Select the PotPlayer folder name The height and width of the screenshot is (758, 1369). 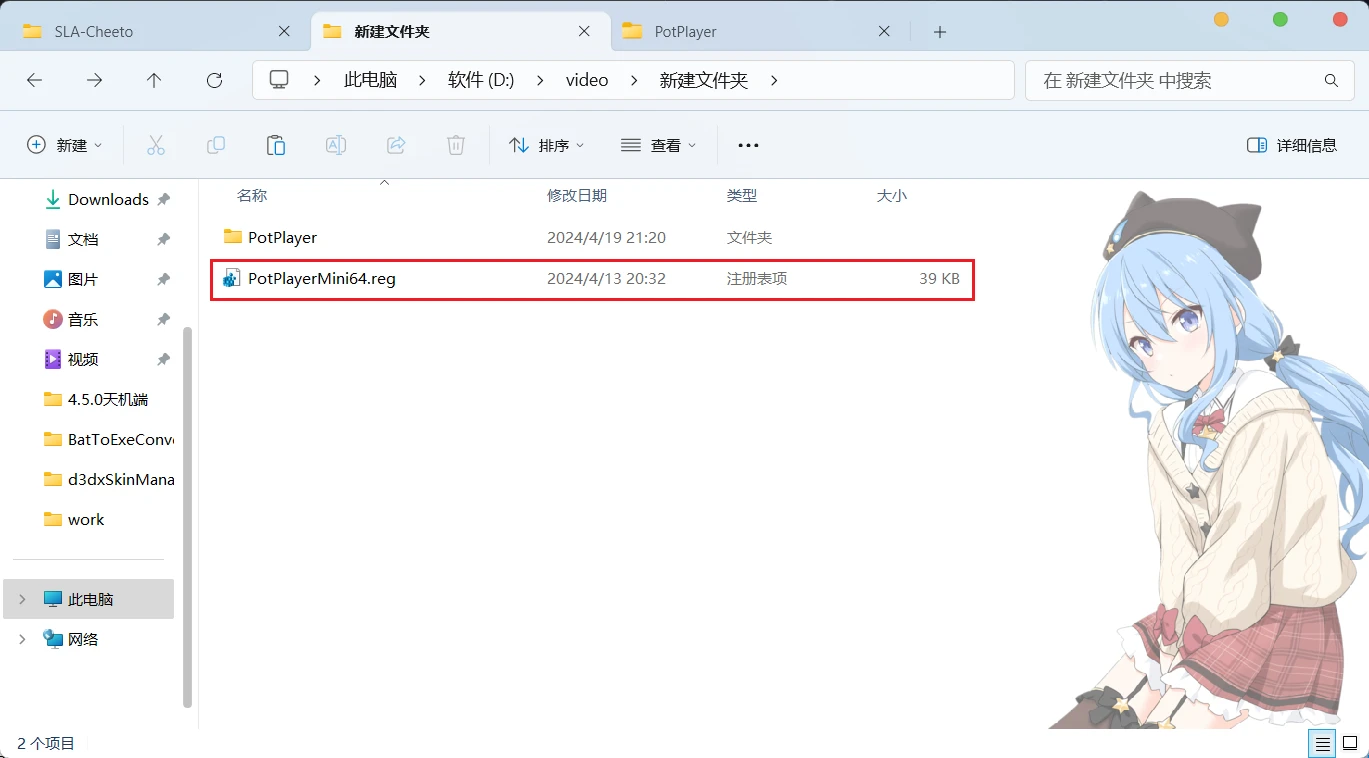[282, 238]
